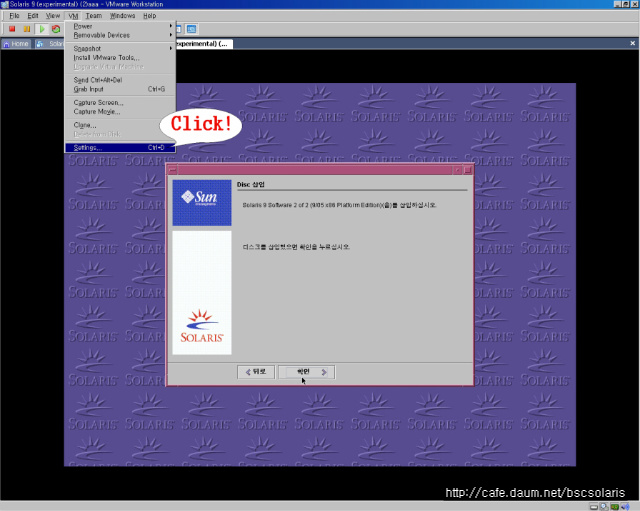Click the Reset virtual machine toolbar icon
The image size is (640, 511).
pyautogui.click(x=56, y=29)
